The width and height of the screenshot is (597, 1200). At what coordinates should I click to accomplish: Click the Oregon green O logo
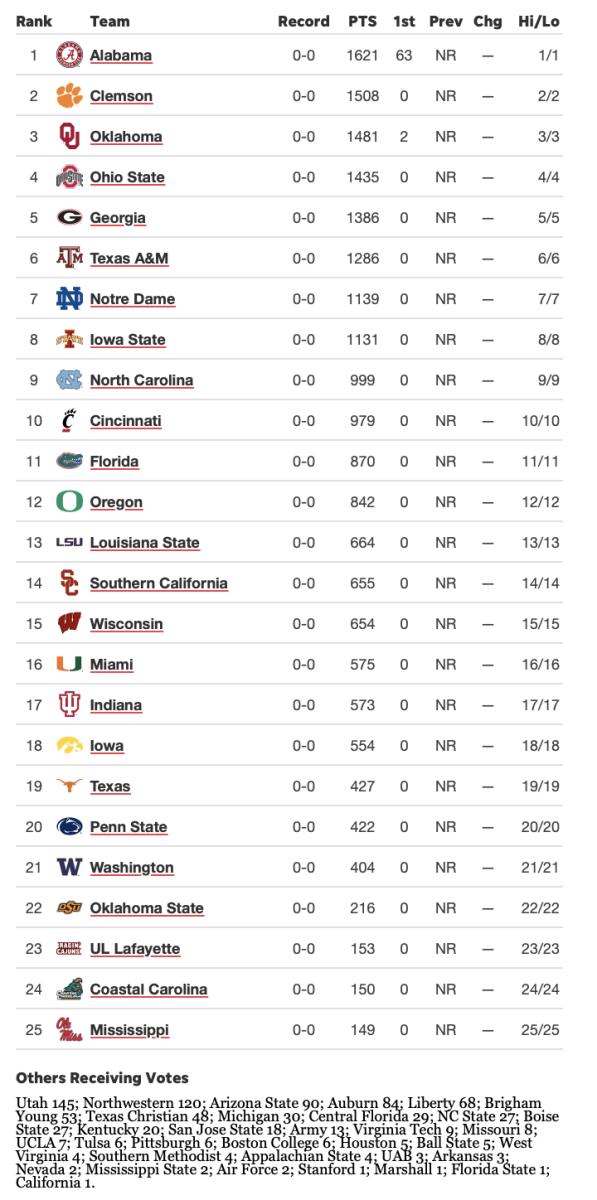pos(69,502)
